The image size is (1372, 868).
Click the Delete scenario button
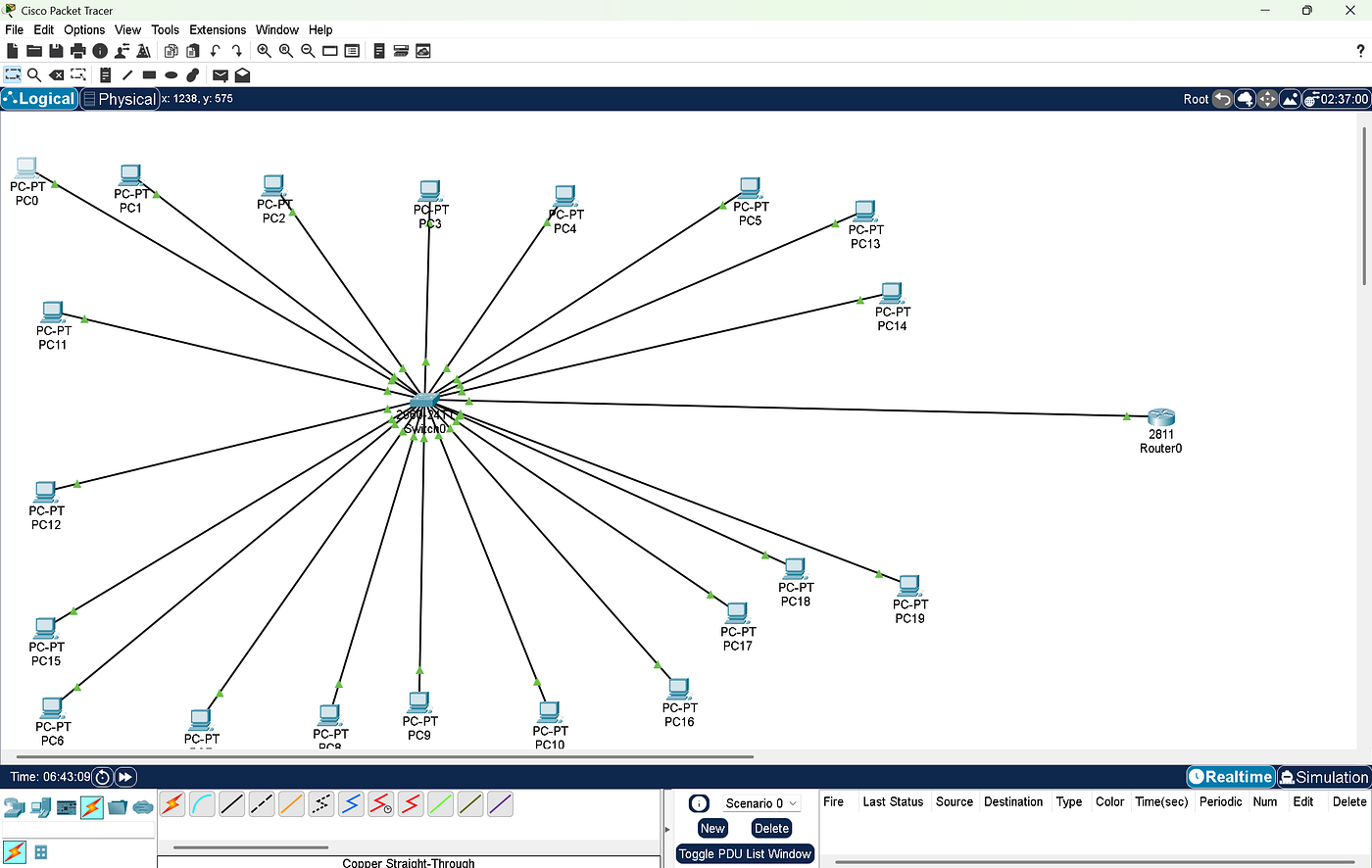click(x=771, y=828)
